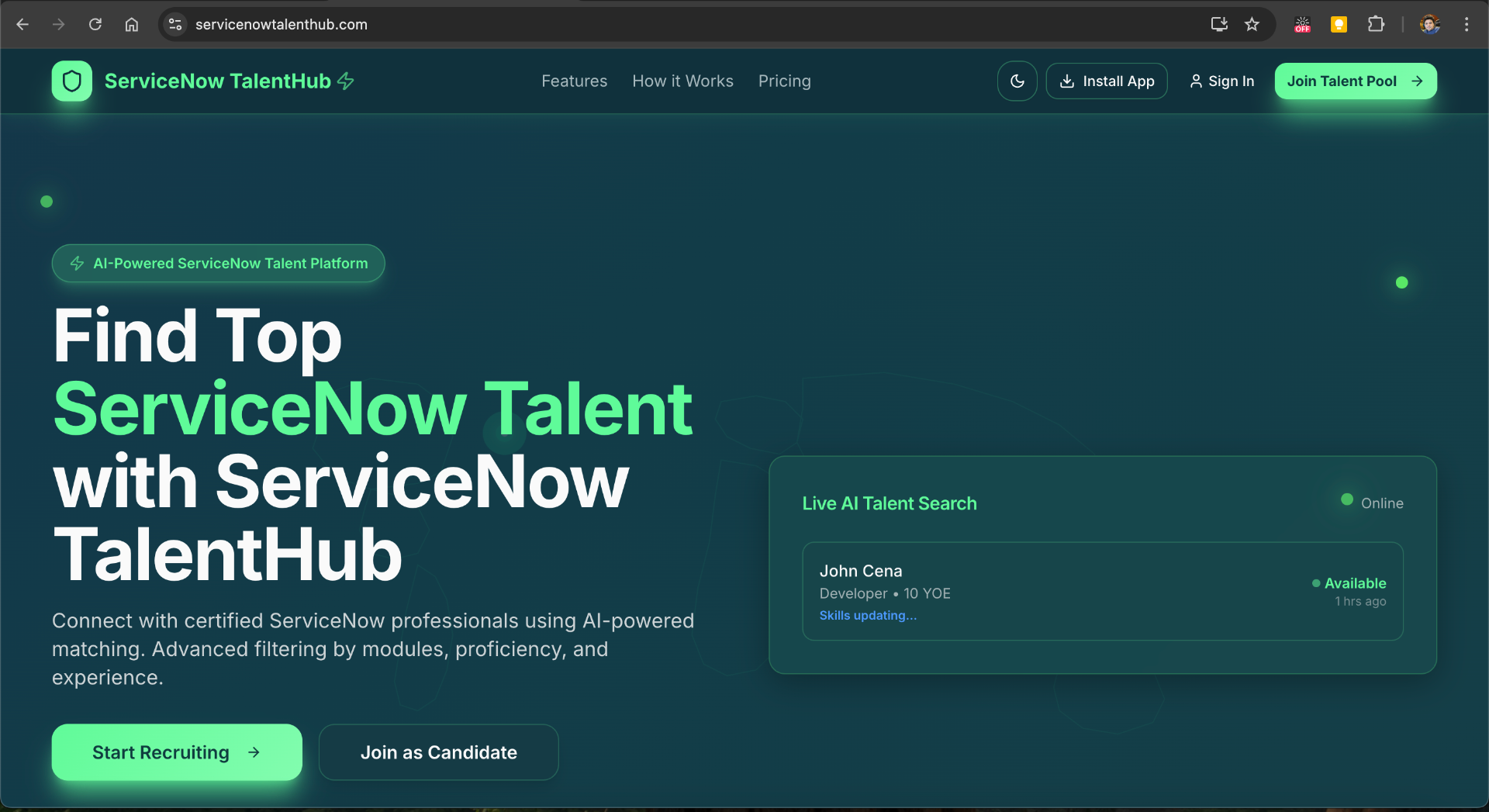This screenshot has height=812, width=1489.
Task: Open the browser extensions puzzle icon
Action: click(1376, 25)
